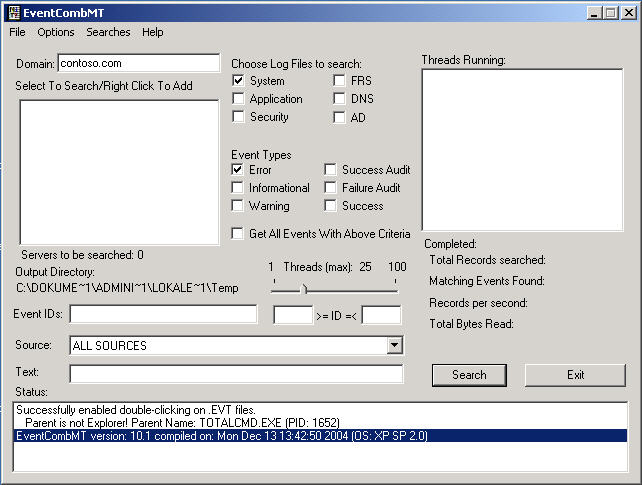Open the File menu
This screenshot has height=485, width=642.
(x=17, y=32)
